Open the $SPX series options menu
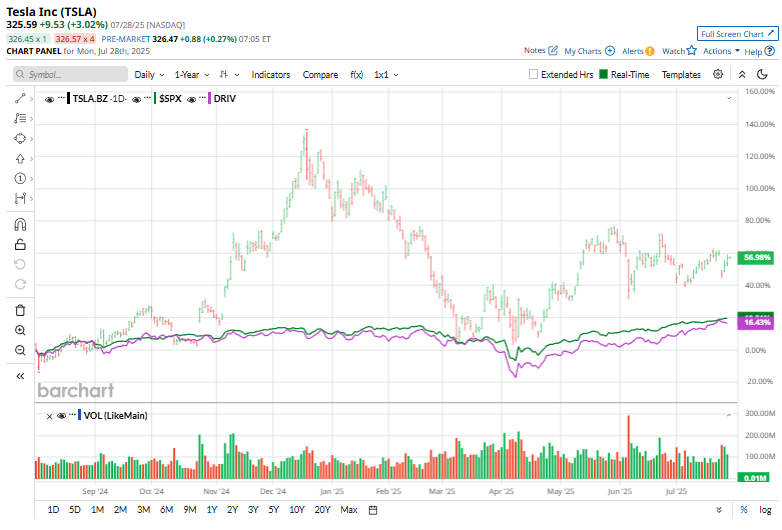The width and height of the screenshot is (782, 530). (147, 98)
